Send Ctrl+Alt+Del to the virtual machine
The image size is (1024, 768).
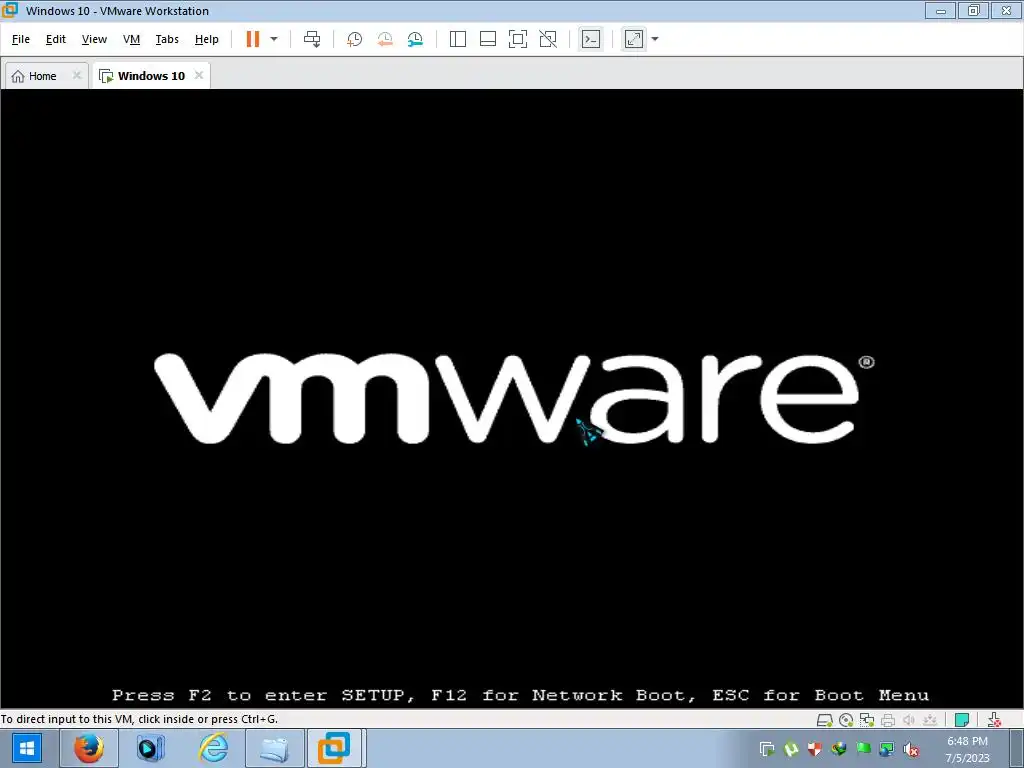312,39
